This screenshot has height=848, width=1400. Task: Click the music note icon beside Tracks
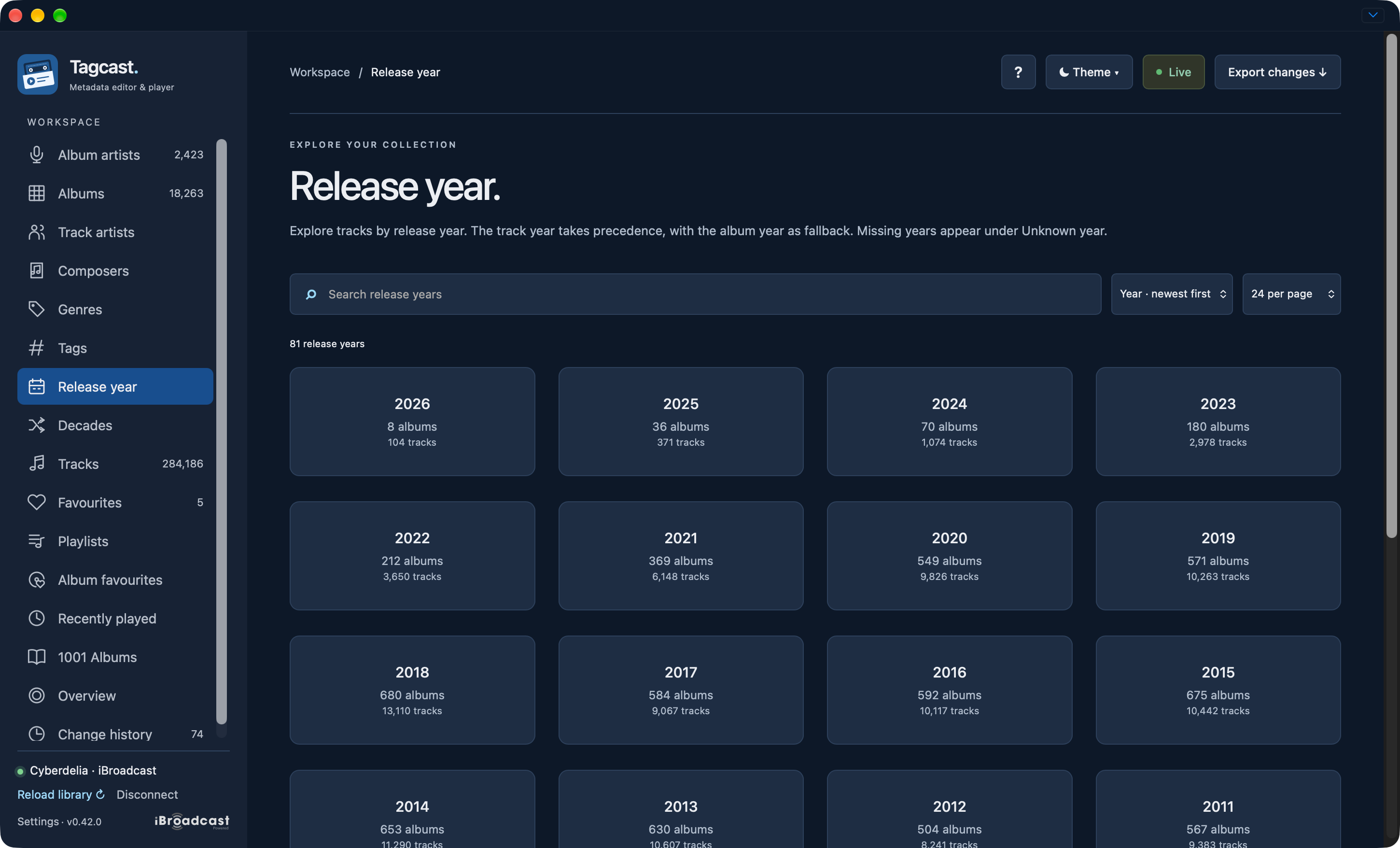36,464
